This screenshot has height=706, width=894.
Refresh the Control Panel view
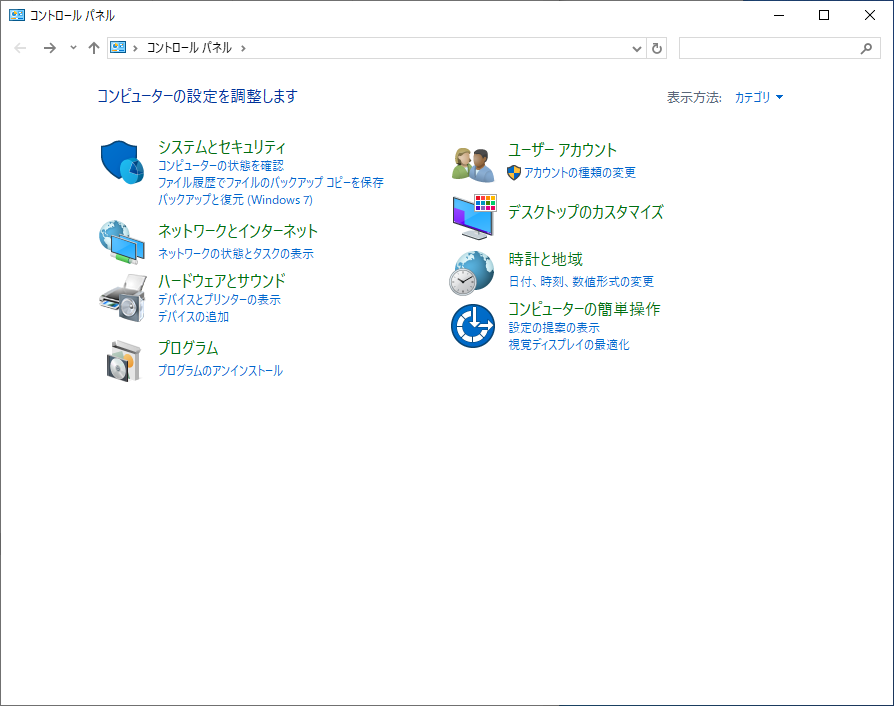(x=657, y=48)
